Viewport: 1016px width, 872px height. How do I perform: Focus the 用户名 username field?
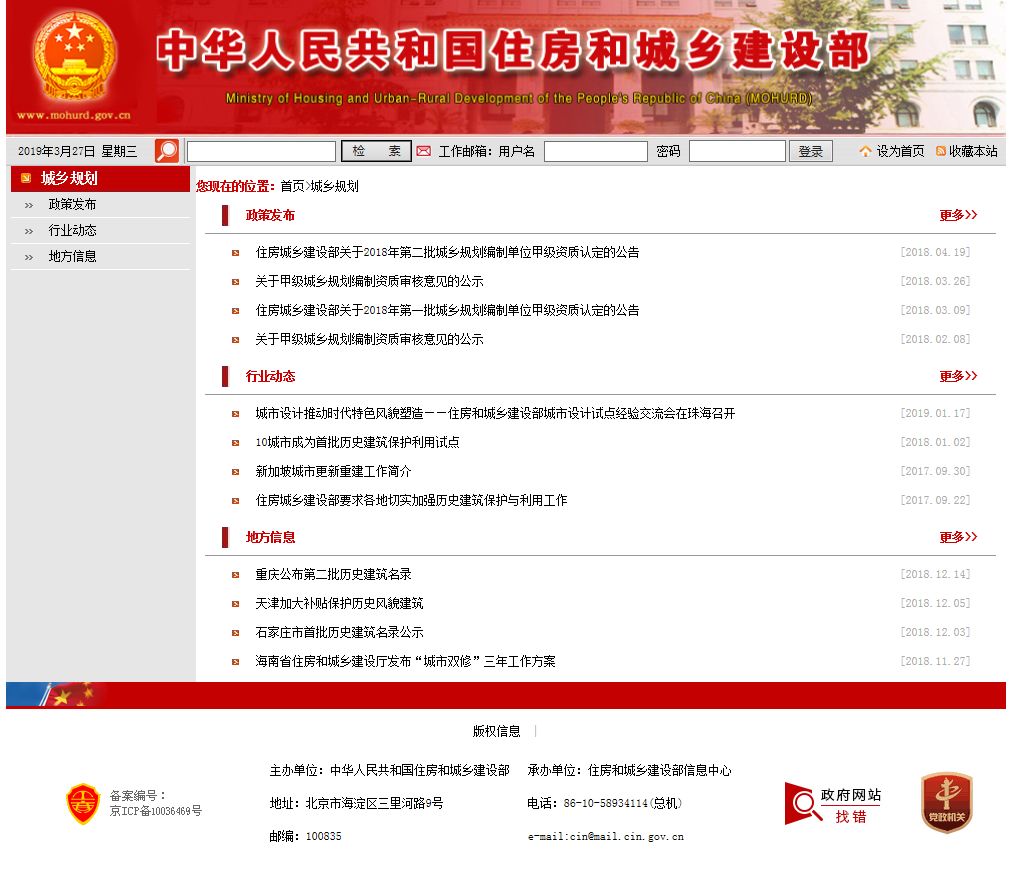(x=595, y=151)
